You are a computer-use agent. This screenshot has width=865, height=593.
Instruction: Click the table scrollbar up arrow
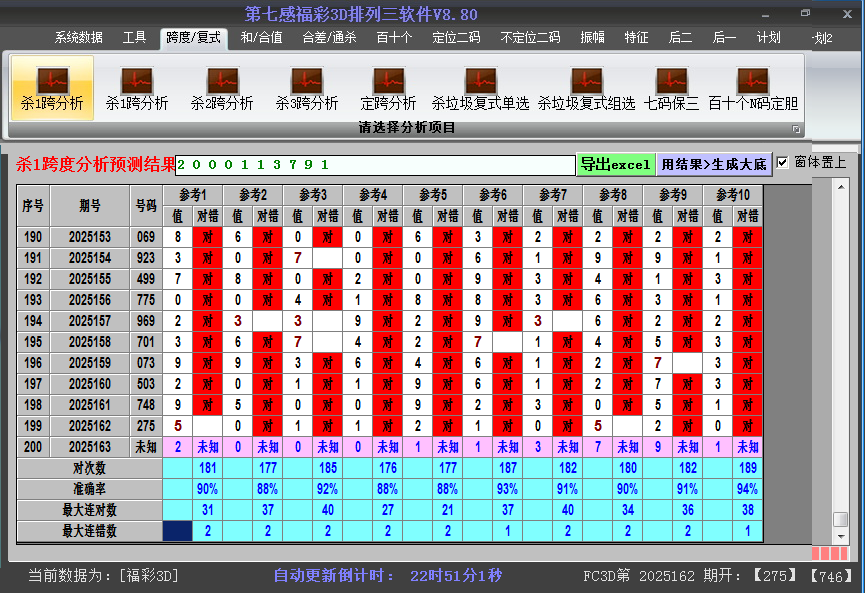click(x=841, y=188)
